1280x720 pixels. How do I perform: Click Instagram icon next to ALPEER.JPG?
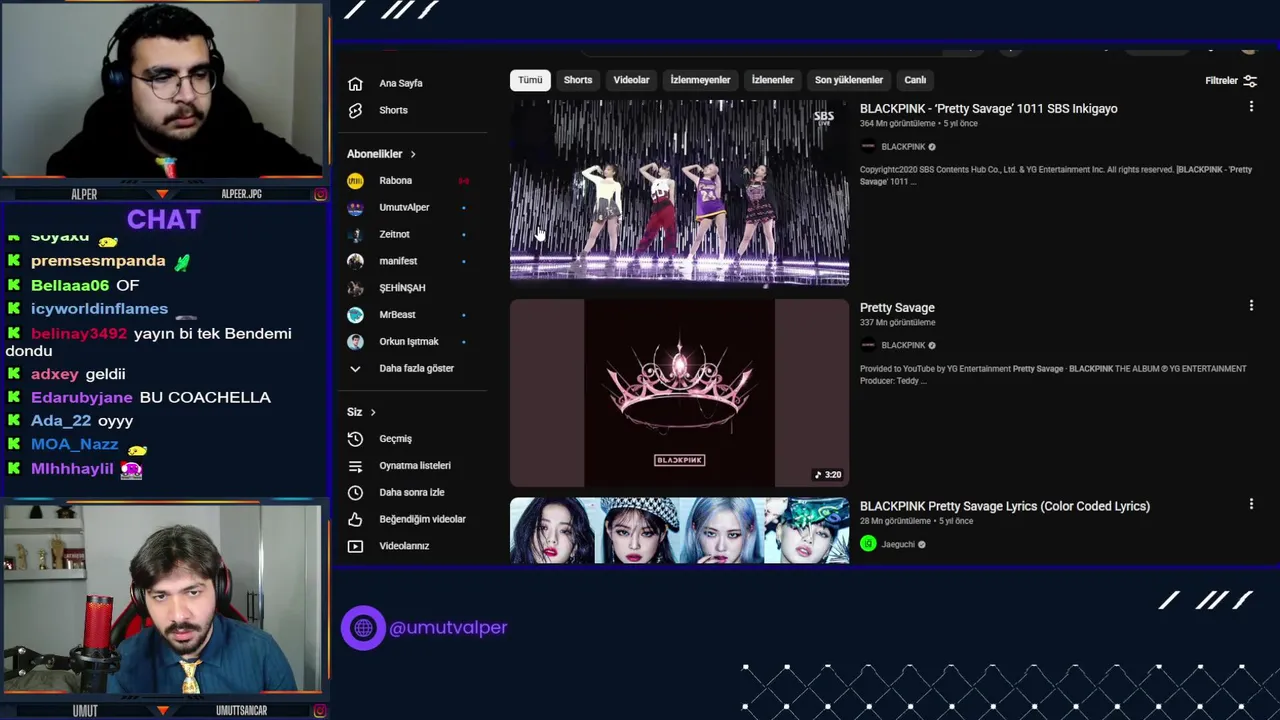point(320,194)
